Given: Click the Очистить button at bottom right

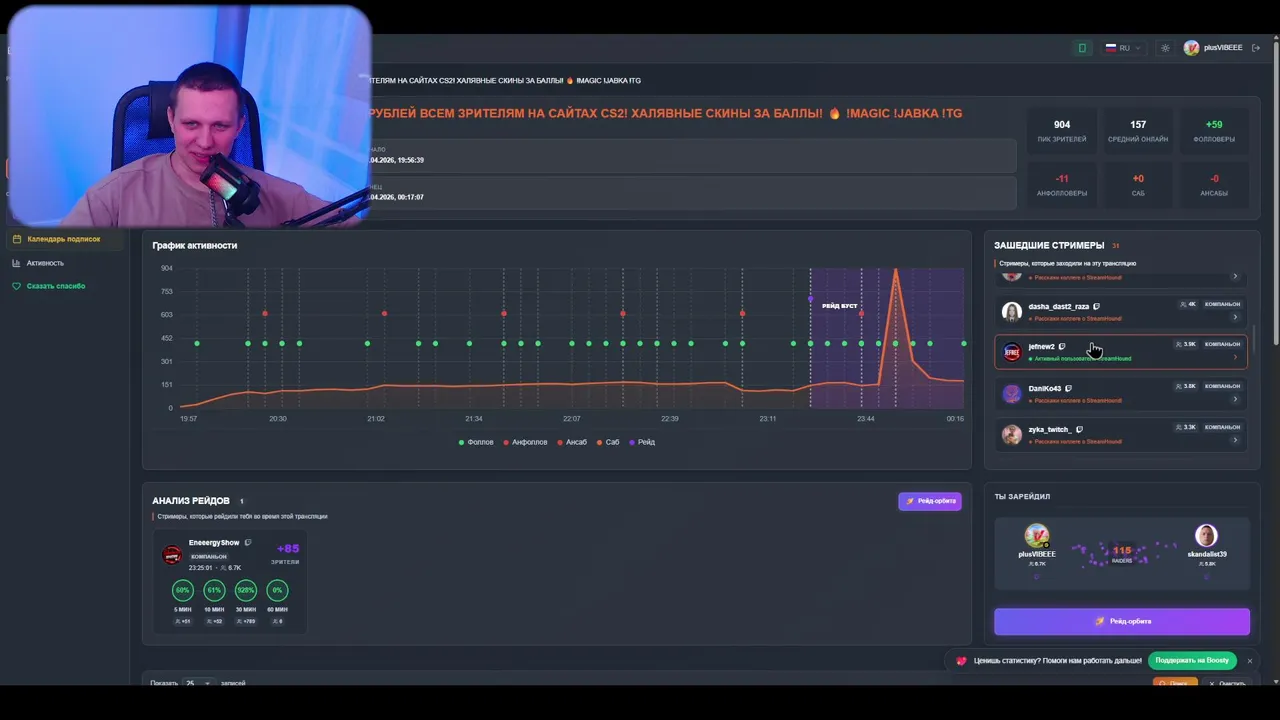Looking at the screenshot, I should click(1227, 683).
